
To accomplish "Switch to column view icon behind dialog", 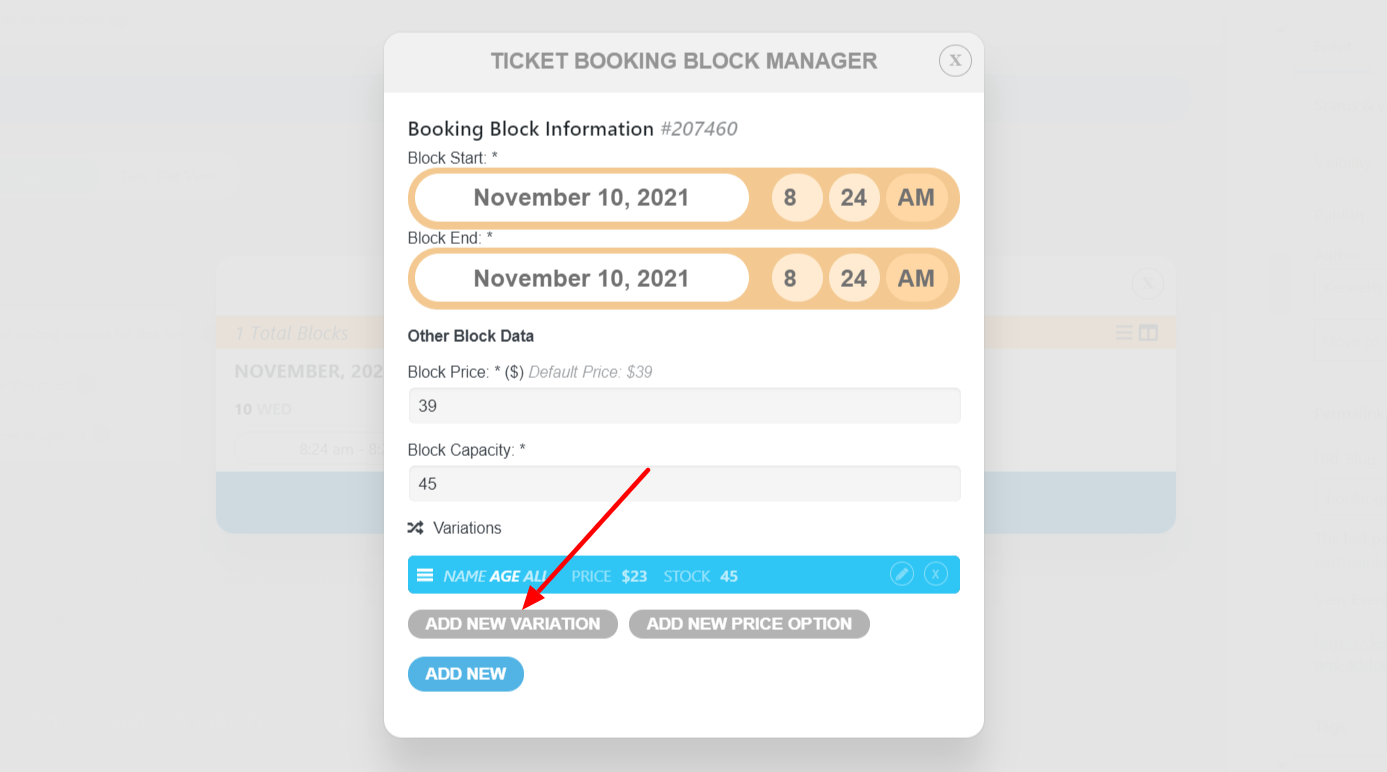I will tap(1148, 333).
